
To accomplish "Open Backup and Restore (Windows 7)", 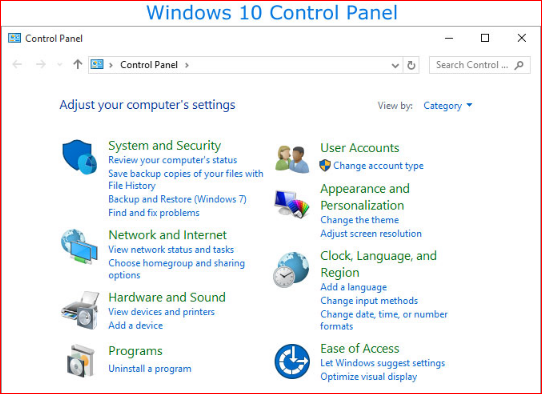I will [177, 199].
